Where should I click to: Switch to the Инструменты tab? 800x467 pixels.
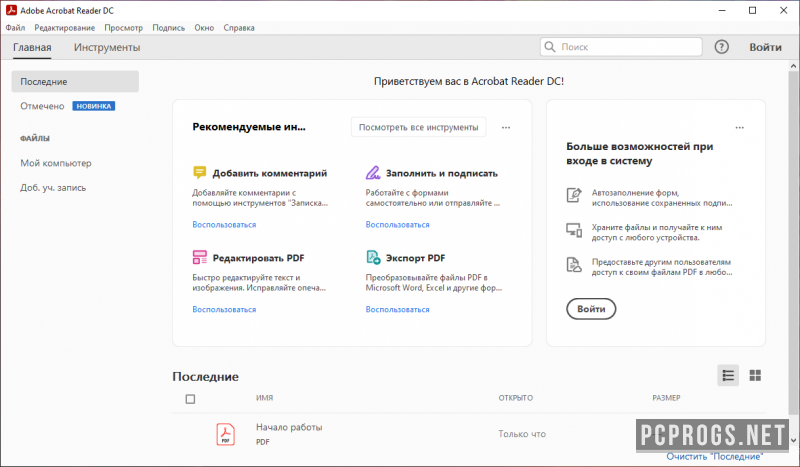coord(107,47)
